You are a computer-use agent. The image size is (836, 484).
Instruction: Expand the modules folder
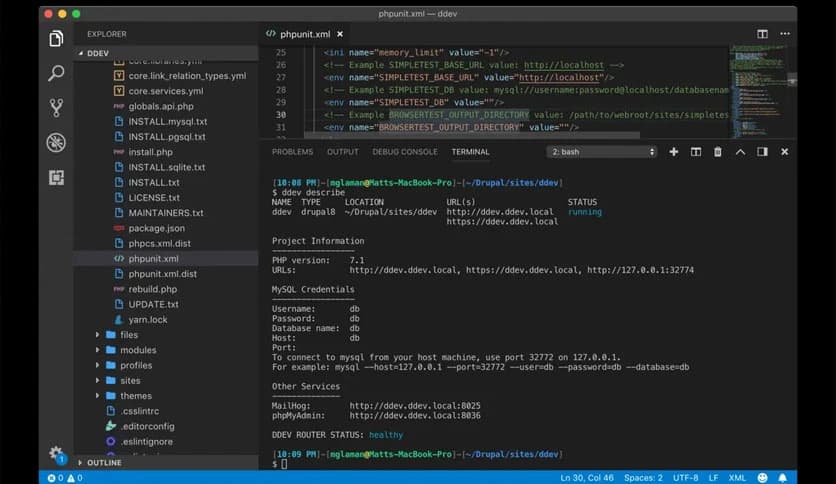[138, 350]
